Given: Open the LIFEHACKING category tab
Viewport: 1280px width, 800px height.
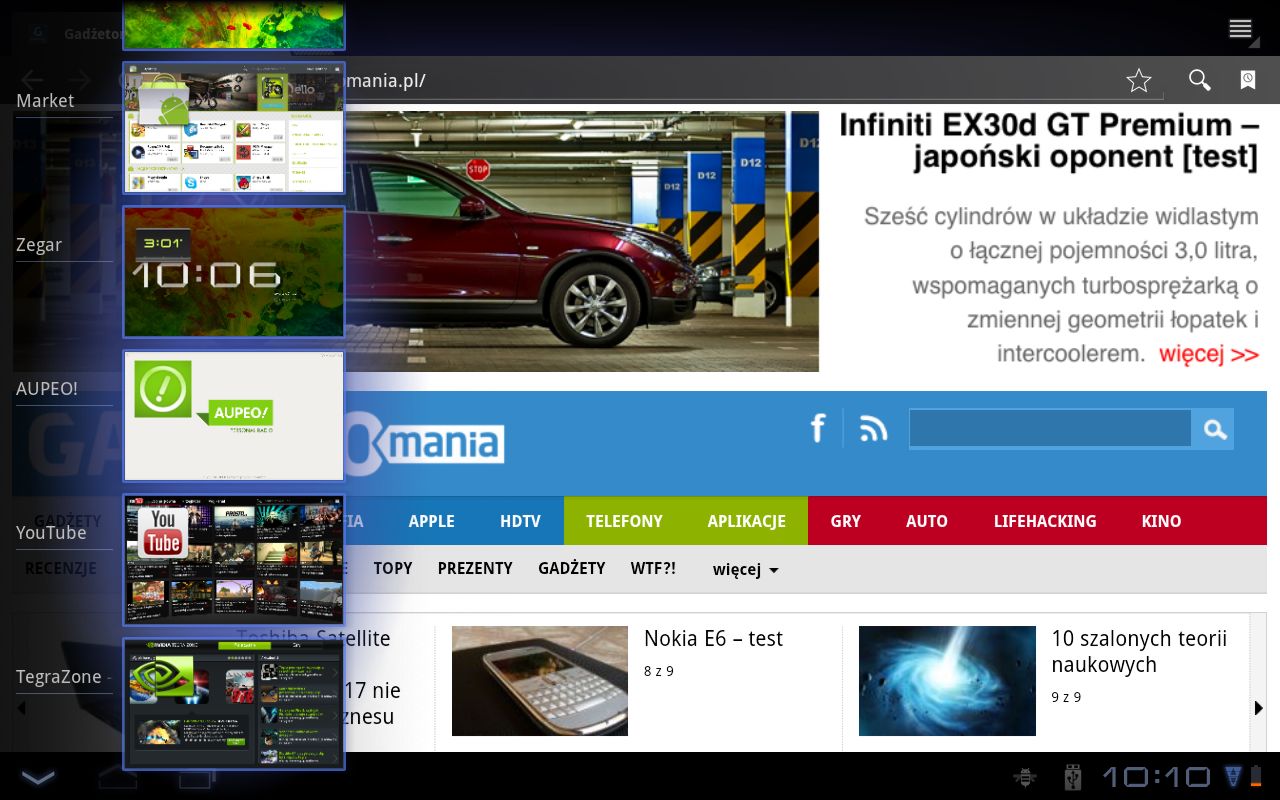Looking at the screenshot, I should [x=1045, y=521].
